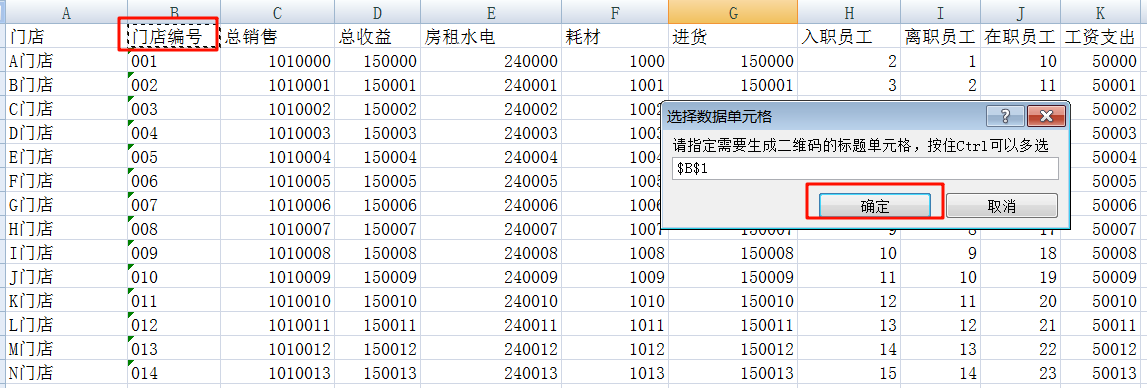Click store number cell 004

click(x=174, y=133)
